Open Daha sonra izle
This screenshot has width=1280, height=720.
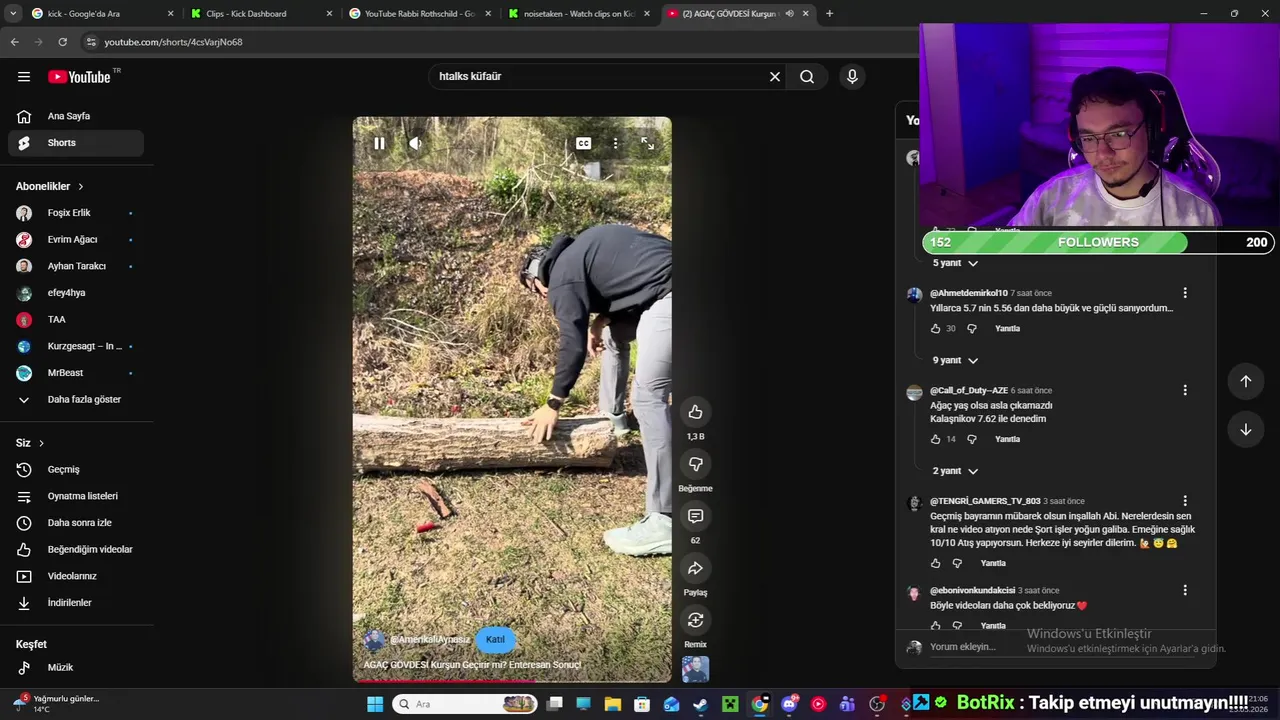click(x=76, y=523)
